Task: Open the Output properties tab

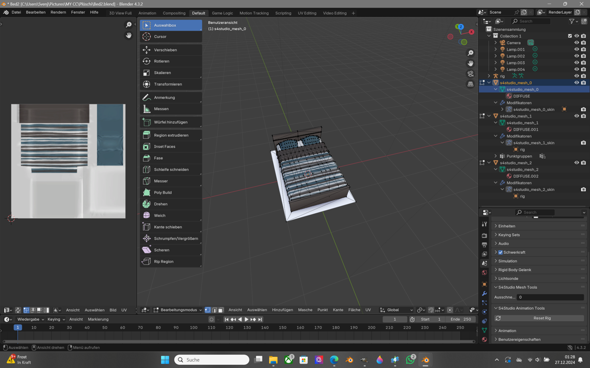Action: 484,245
